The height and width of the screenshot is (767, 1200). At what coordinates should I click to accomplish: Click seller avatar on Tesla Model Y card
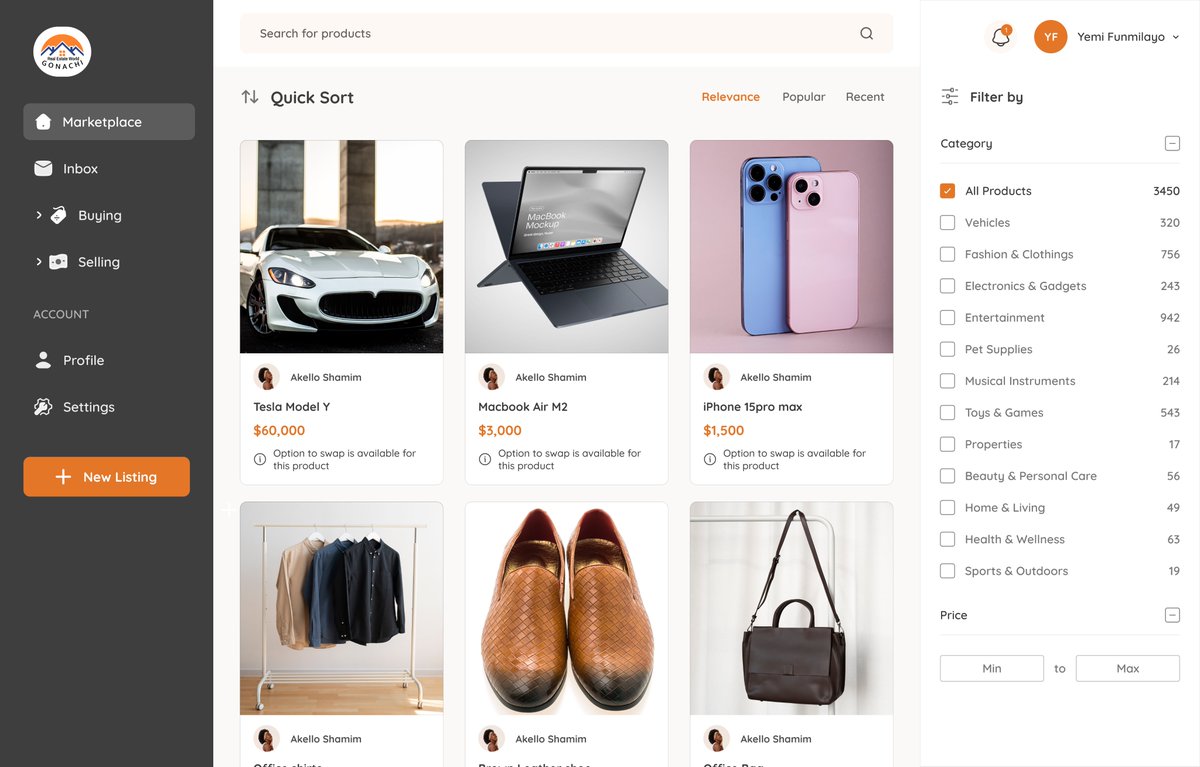pyautogui.click(x=267, y=377)
